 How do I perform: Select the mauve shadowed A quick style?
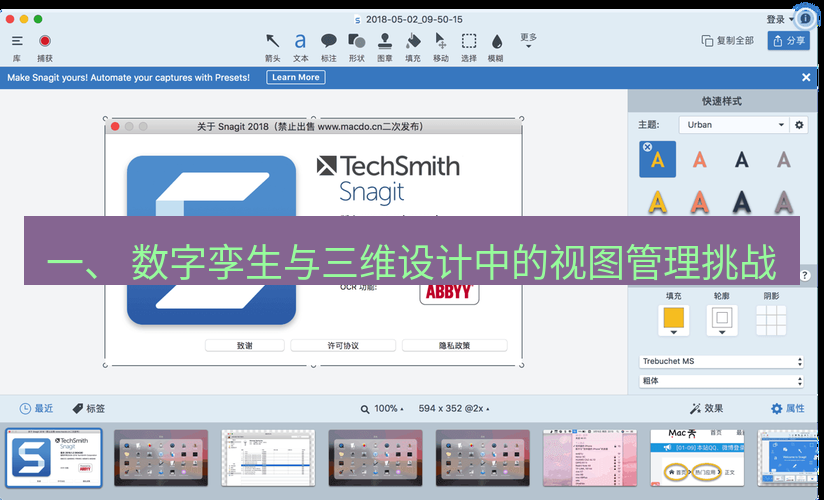point(784,202)
